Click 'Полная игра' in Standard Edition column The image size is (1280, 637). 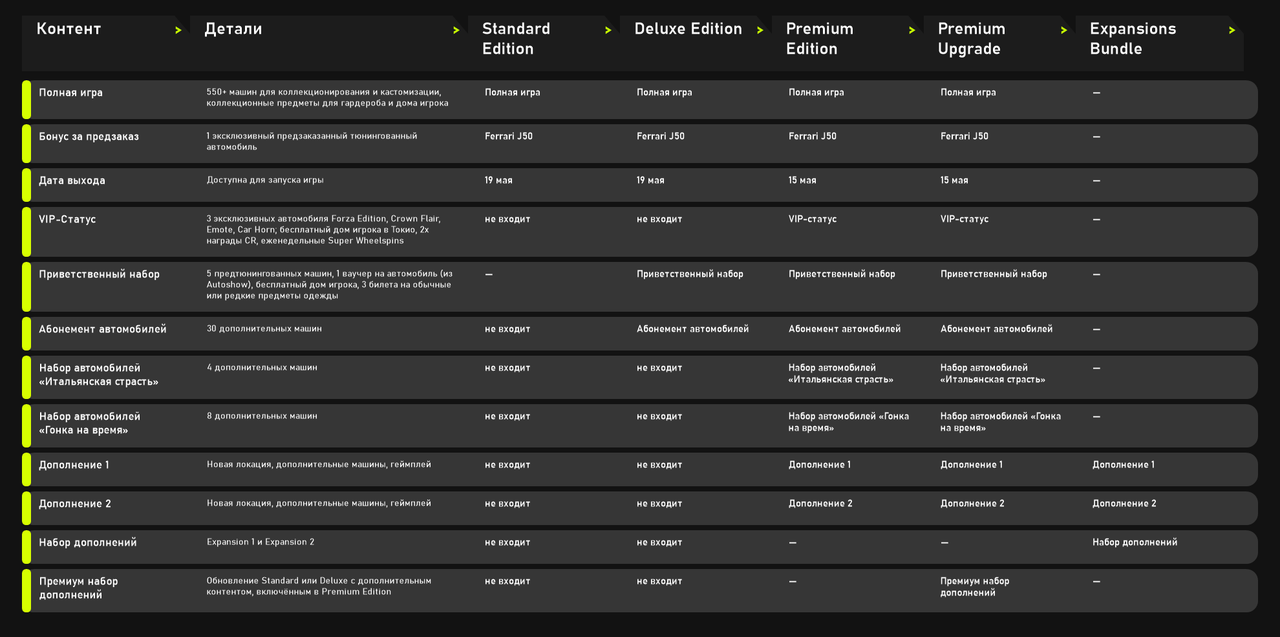point(513,93)
